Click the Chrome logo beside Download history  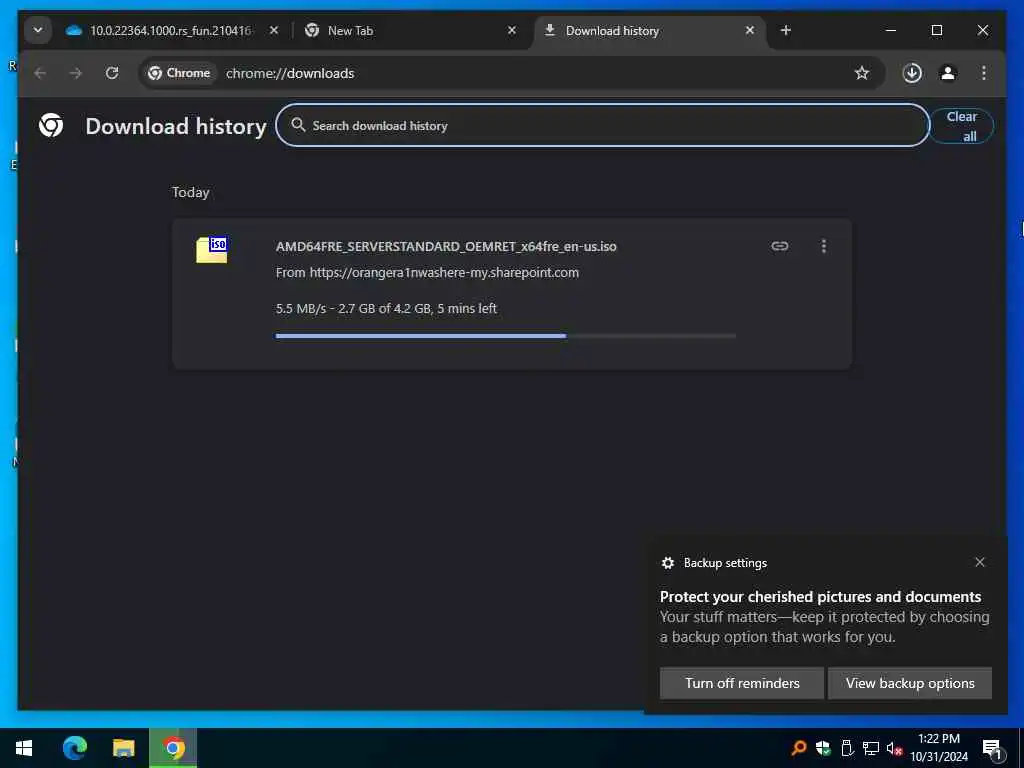[51, 125]
